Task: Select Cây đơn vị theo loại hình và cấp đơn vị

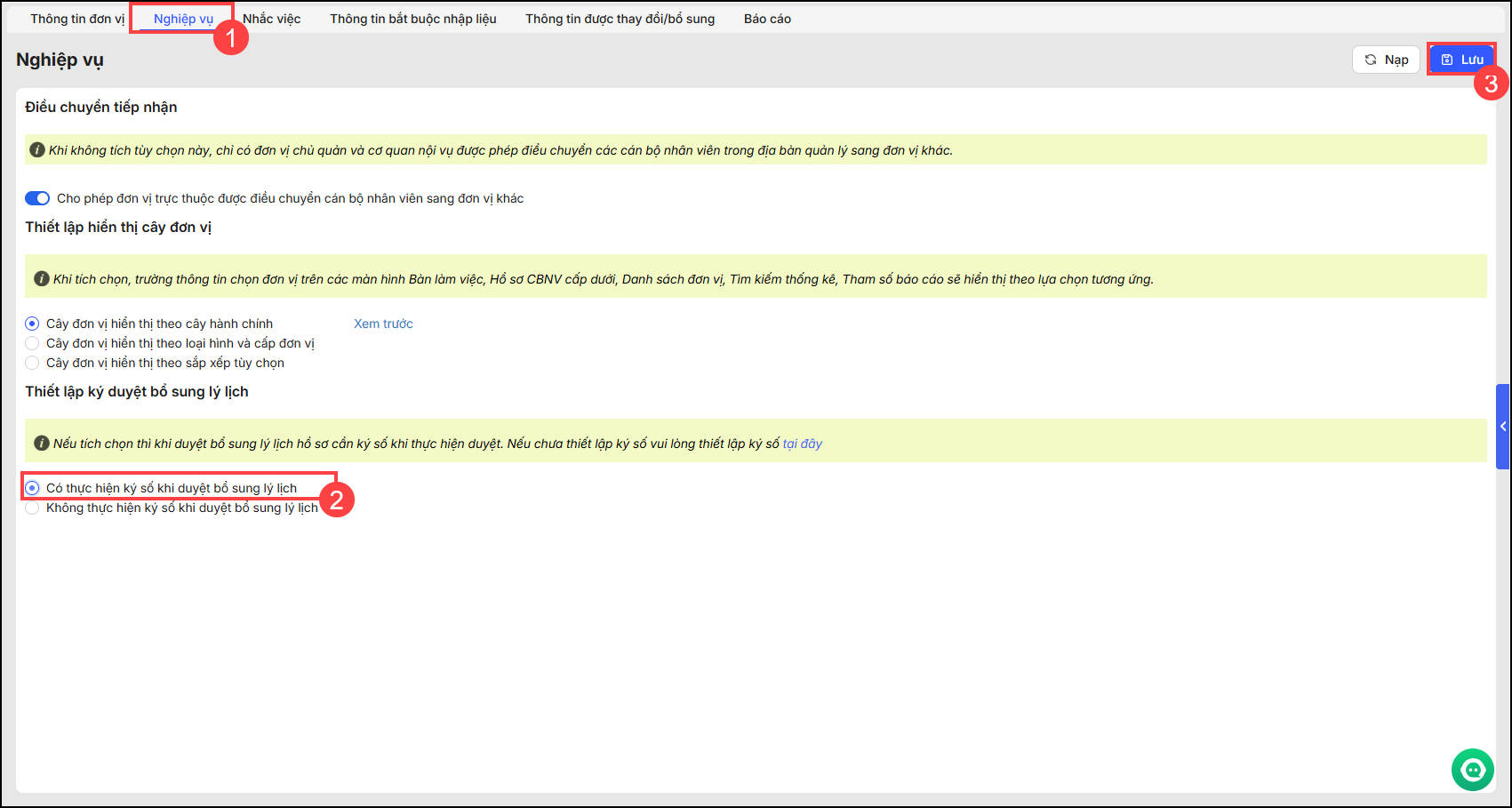Action: coord(33,343)
